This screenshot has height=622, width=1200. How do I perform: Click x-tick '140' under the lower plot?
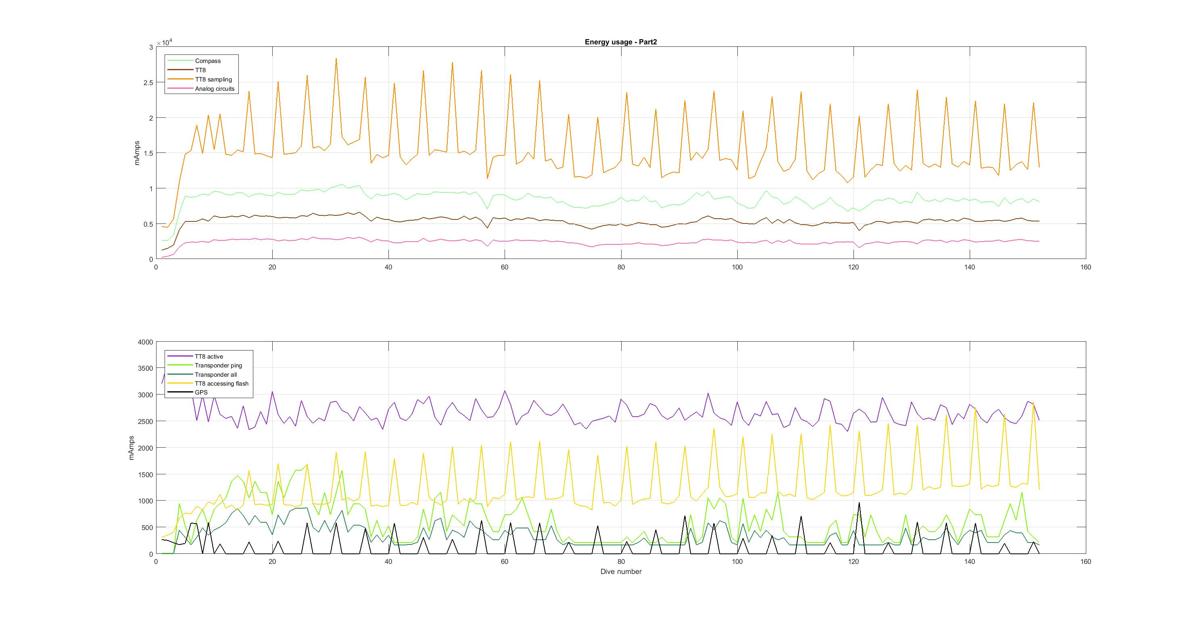pos(969,562)
